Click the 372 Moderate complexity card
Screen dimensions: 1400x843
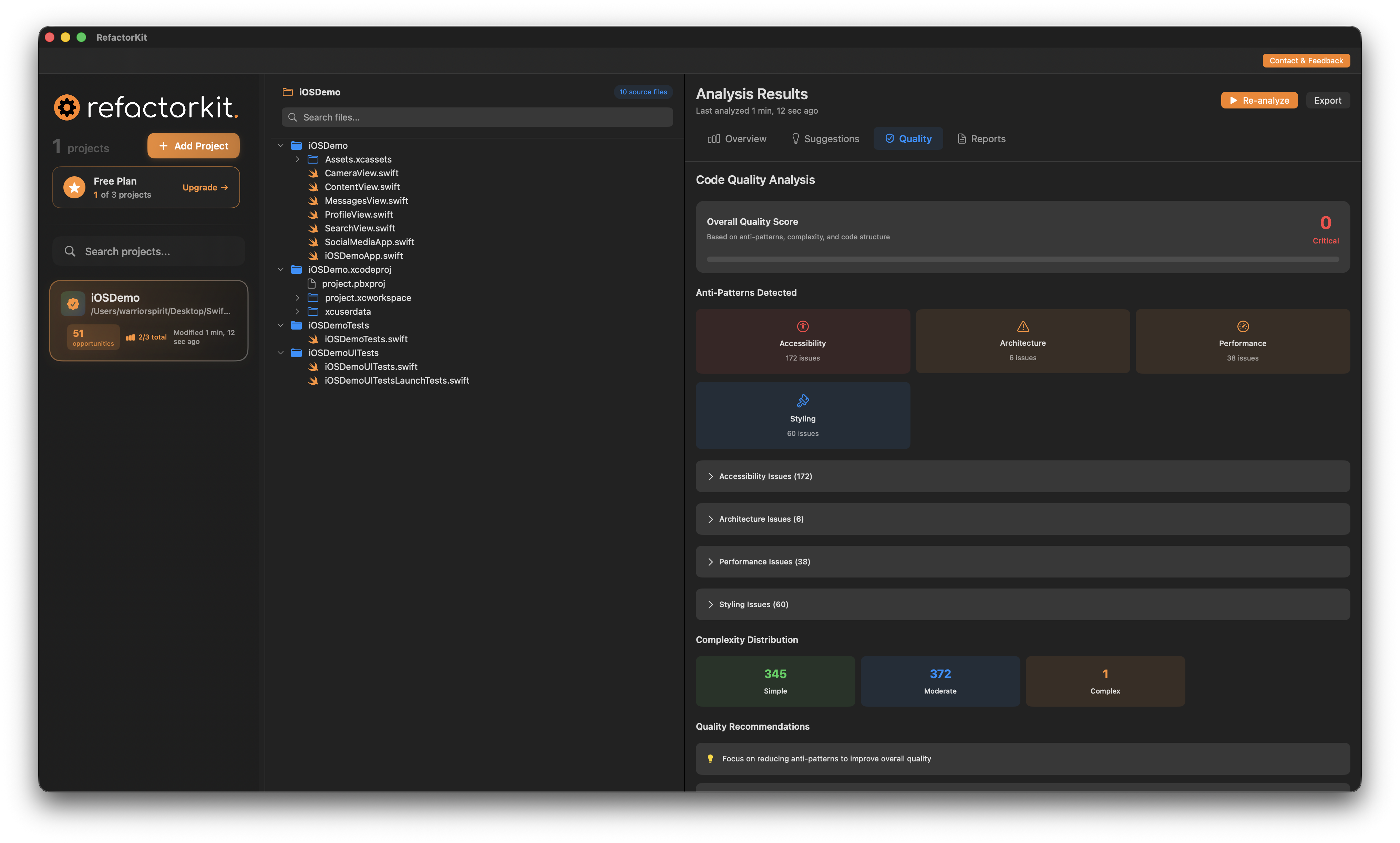pos(940,681)
